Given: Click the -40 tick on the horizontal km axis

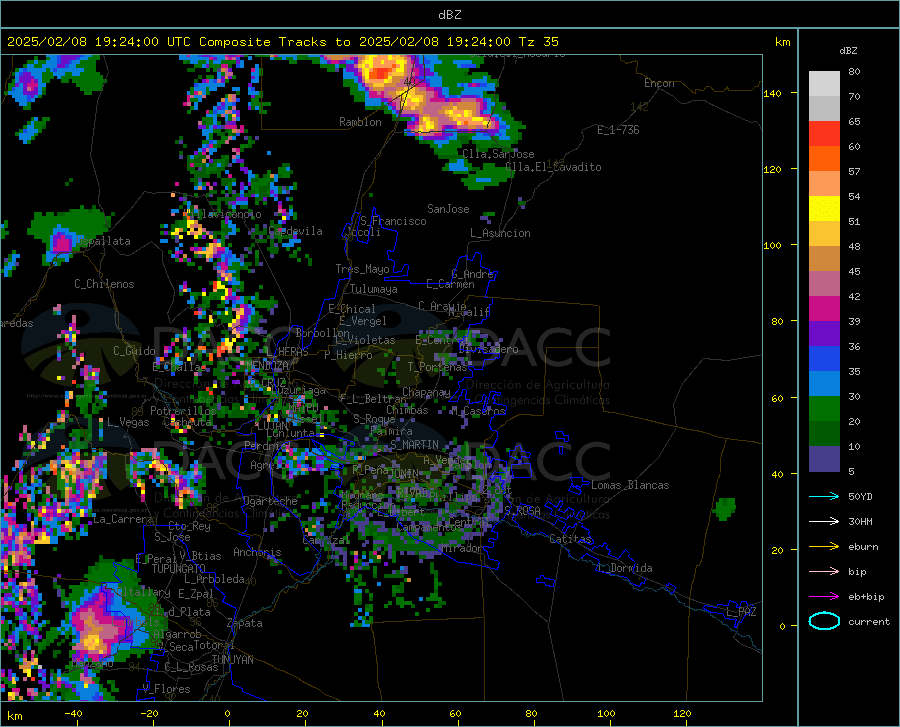Looking at the screenshot, I should [73, 714].
